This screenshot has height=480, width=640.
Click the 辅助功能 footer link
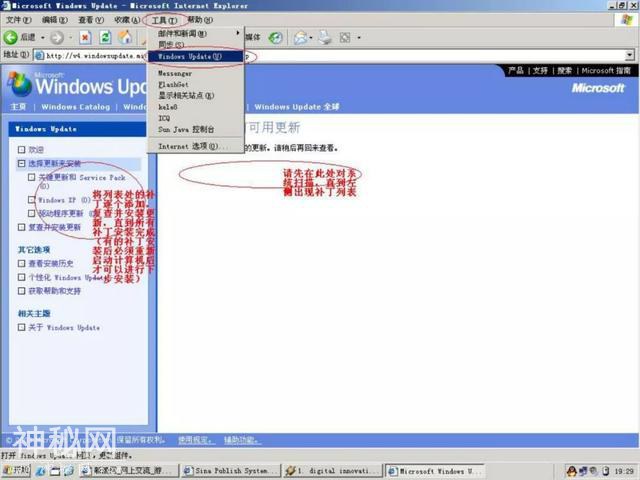[x=241, y=440]
